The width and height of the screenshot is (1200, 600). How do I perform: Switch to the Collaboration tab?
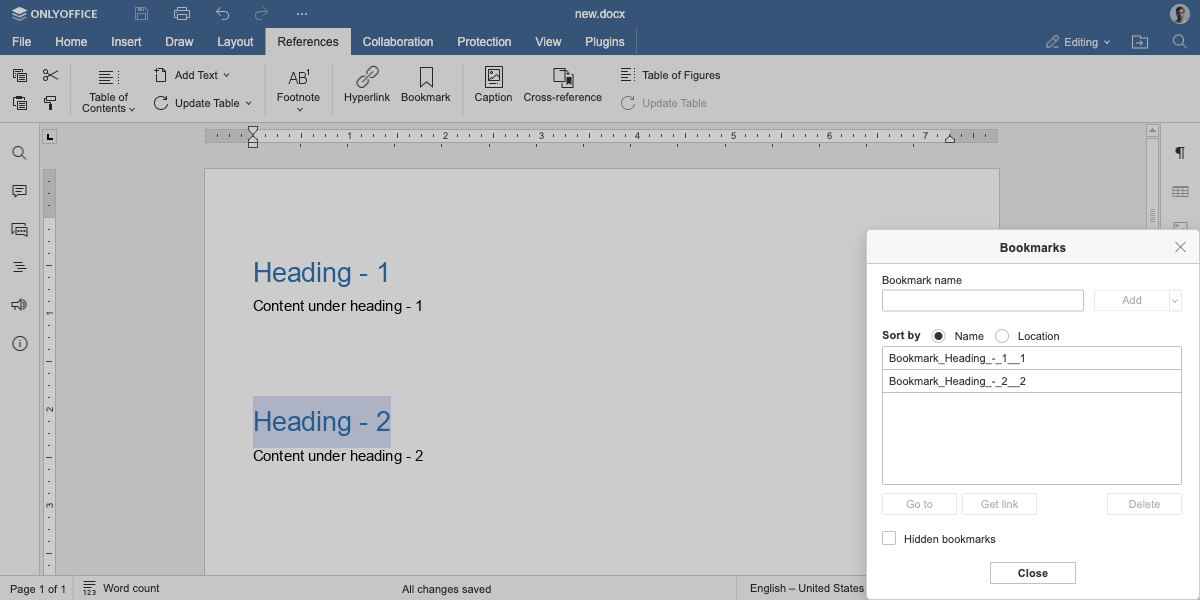click(x=398, y=42)
